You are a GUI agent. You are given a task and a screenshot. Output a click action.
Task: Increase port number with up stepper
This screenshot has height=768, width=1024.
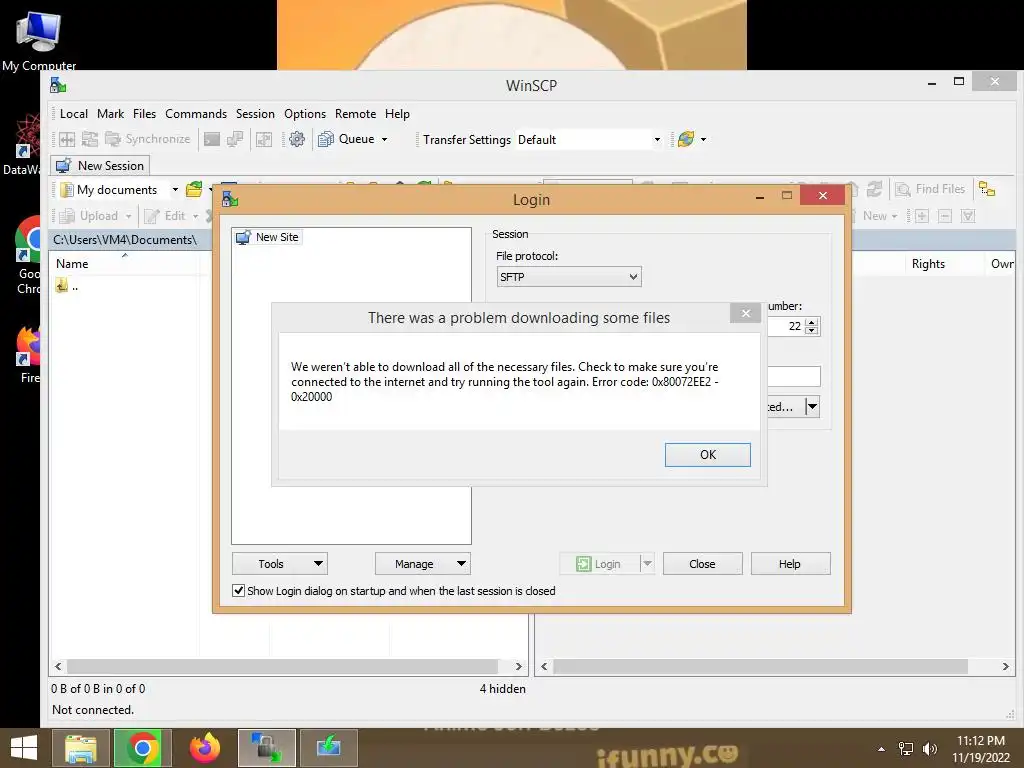coord(811,322)
